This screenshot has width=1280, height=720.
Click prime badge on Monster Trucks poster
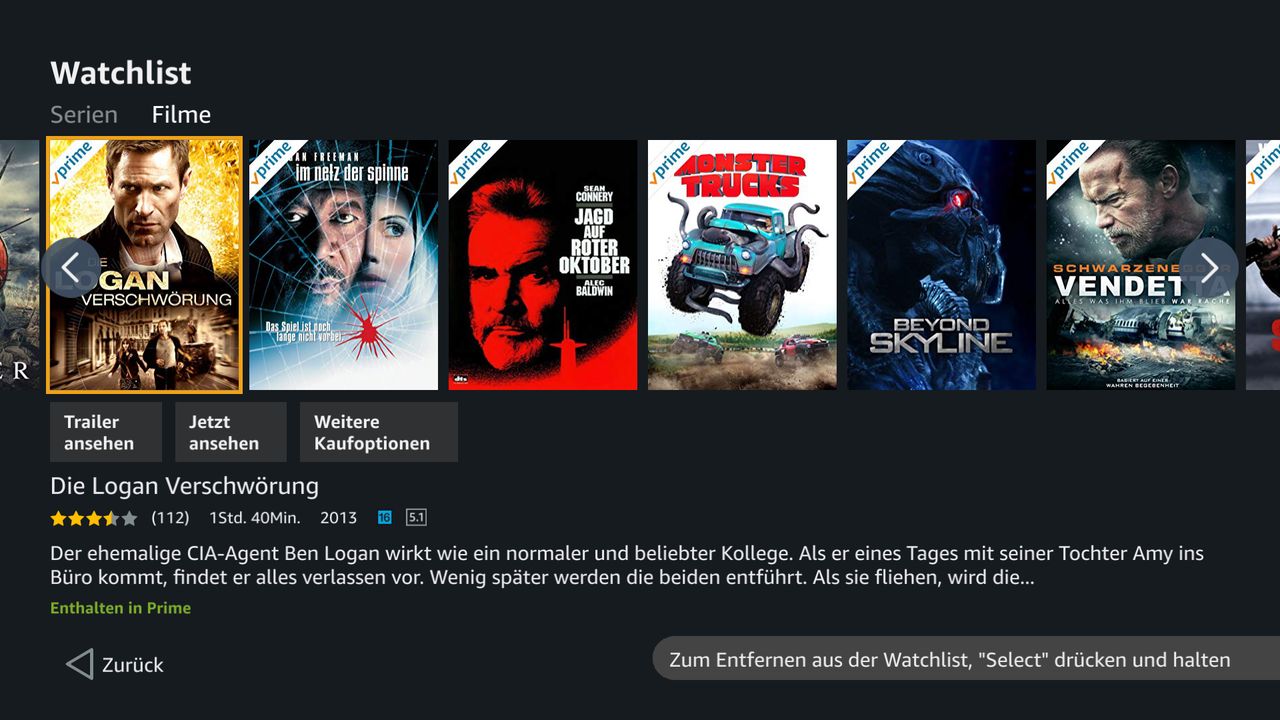pos(670,162)
